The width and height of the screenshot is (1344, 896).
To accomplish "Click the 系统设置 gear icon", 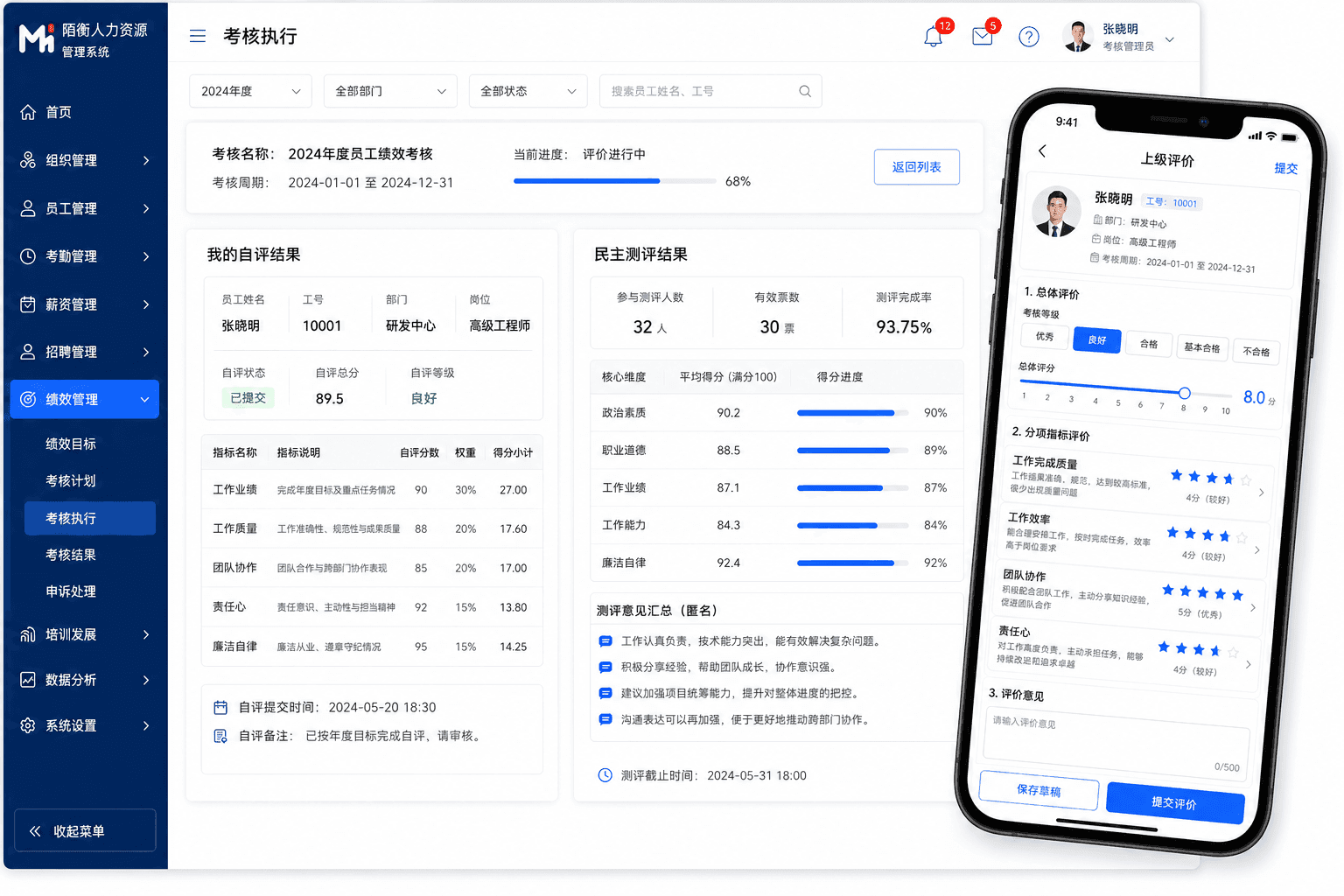I will click(x=28, y=725).
